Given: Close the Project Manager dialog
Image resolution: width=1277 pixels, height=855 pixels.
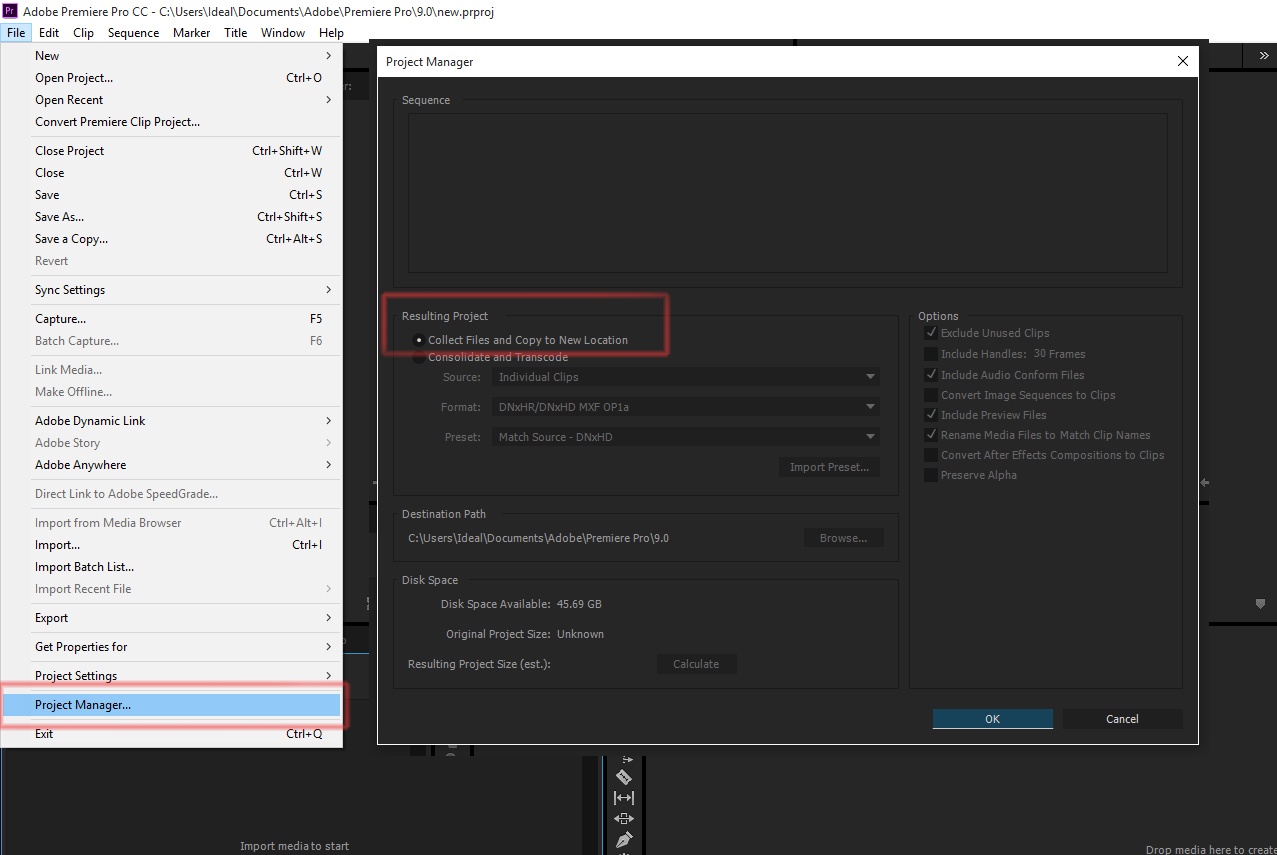Looking at the screenshot, I should point(1183,61).
